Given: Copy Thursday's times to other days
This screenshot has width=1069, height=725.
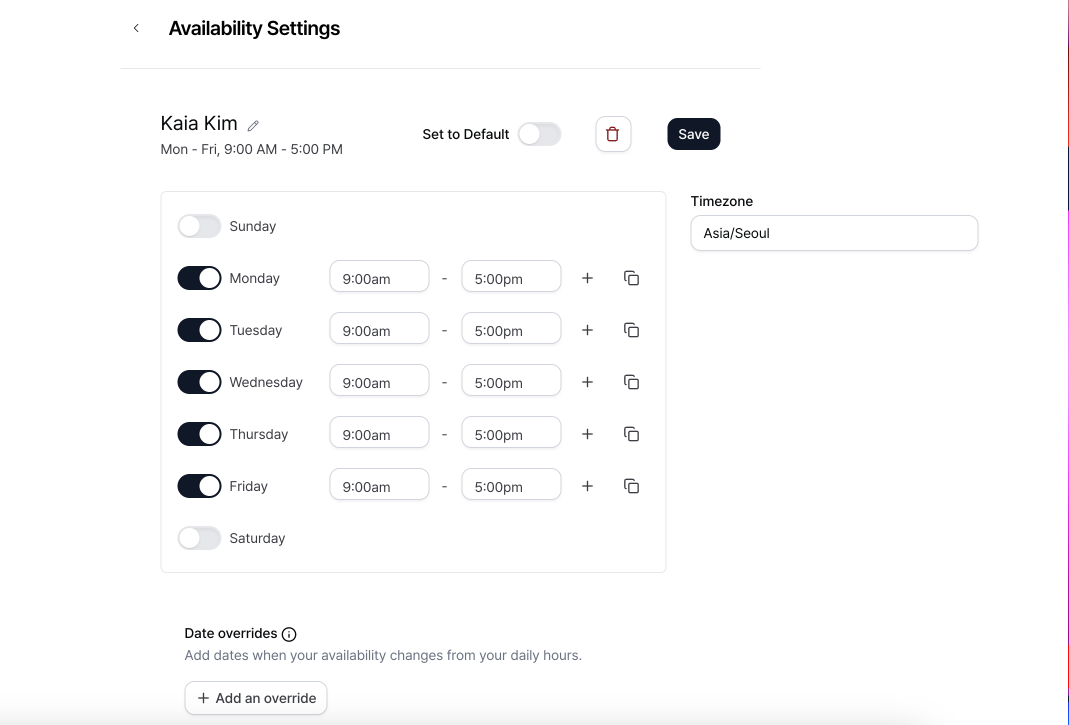Looking at the screenshot, I should pos(631,434).
